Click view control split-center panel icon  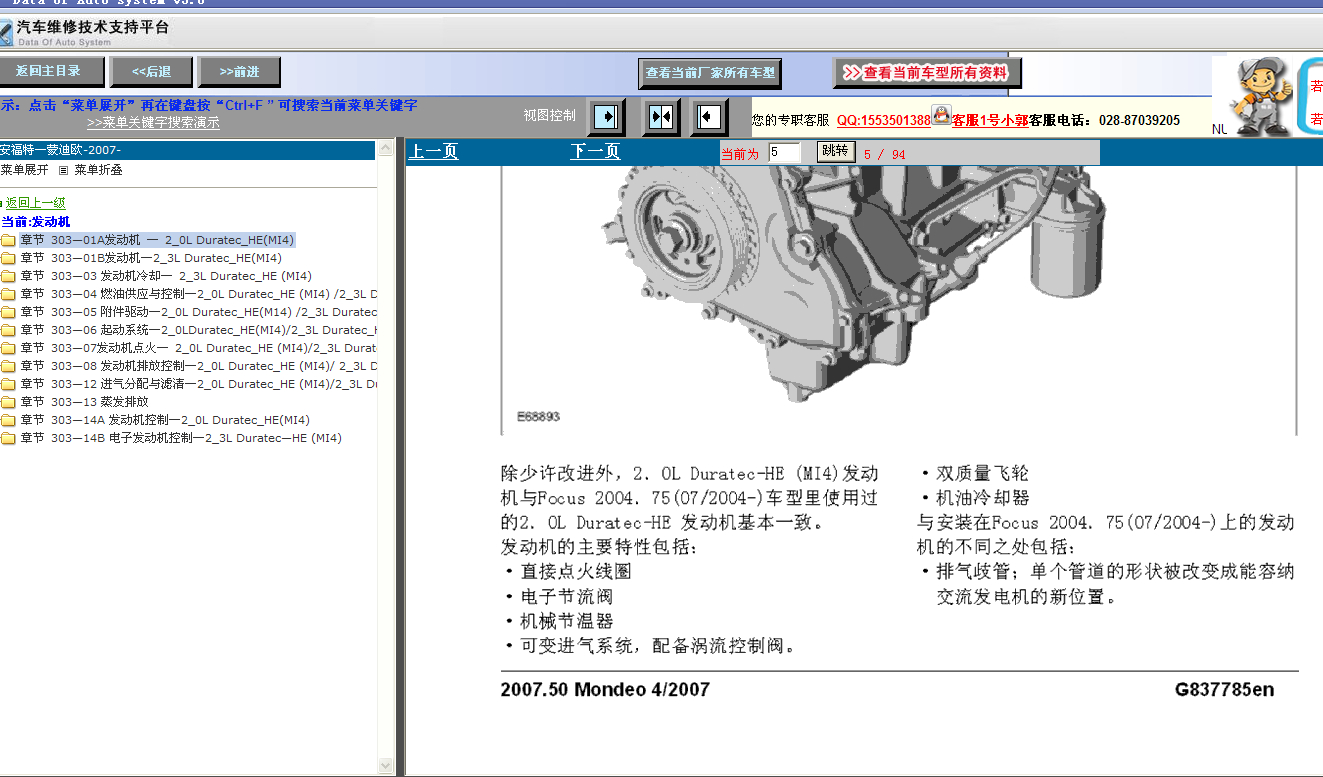tap(661, 117)
